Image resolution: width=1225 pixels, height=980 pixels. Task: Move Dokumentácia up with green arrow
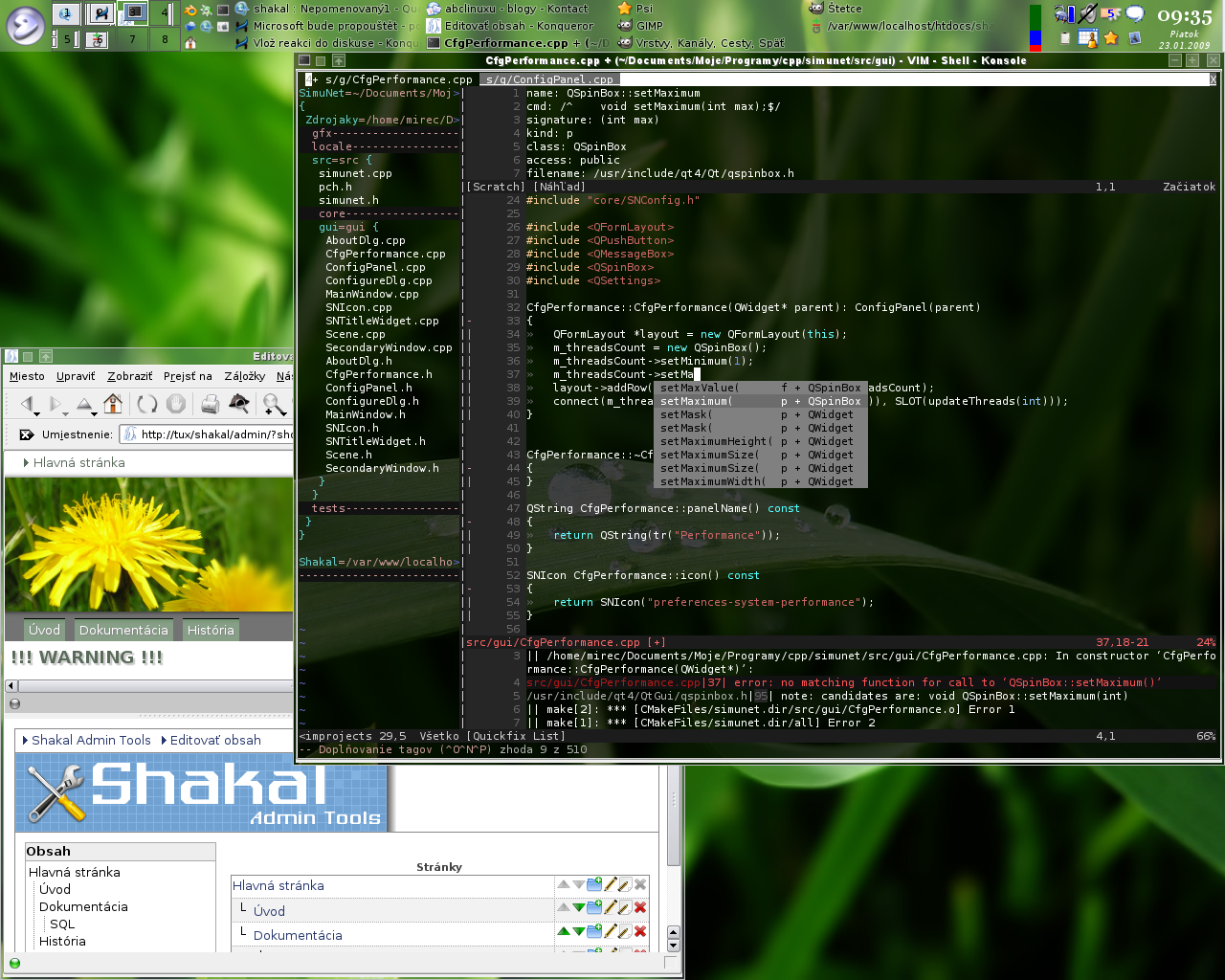point(564,931)
